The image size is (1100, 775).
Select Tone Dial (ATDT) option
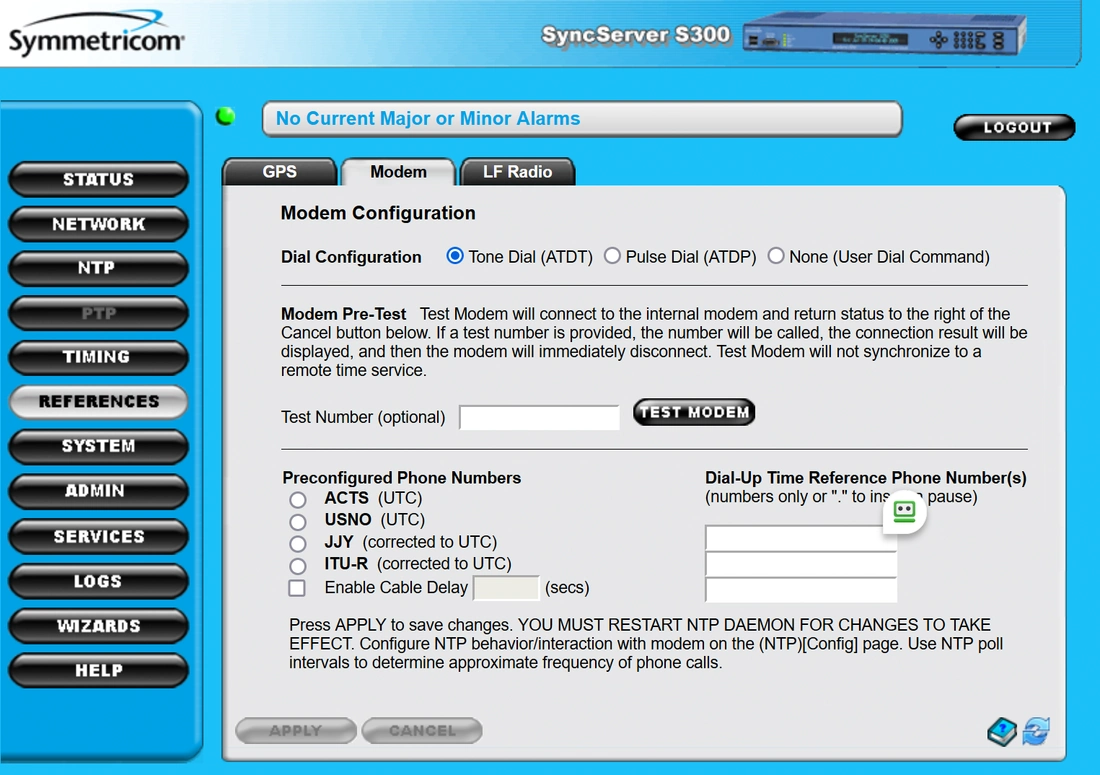[x=455, y=256]
